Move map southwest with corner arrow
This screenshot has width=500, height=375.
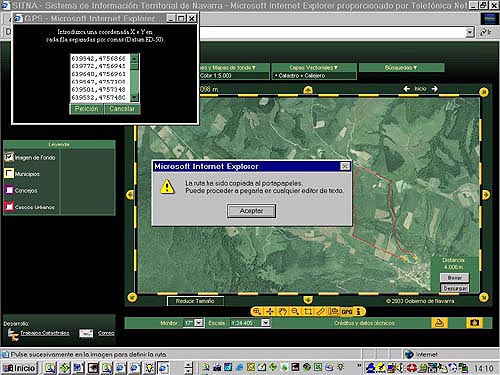click(132, 297)
